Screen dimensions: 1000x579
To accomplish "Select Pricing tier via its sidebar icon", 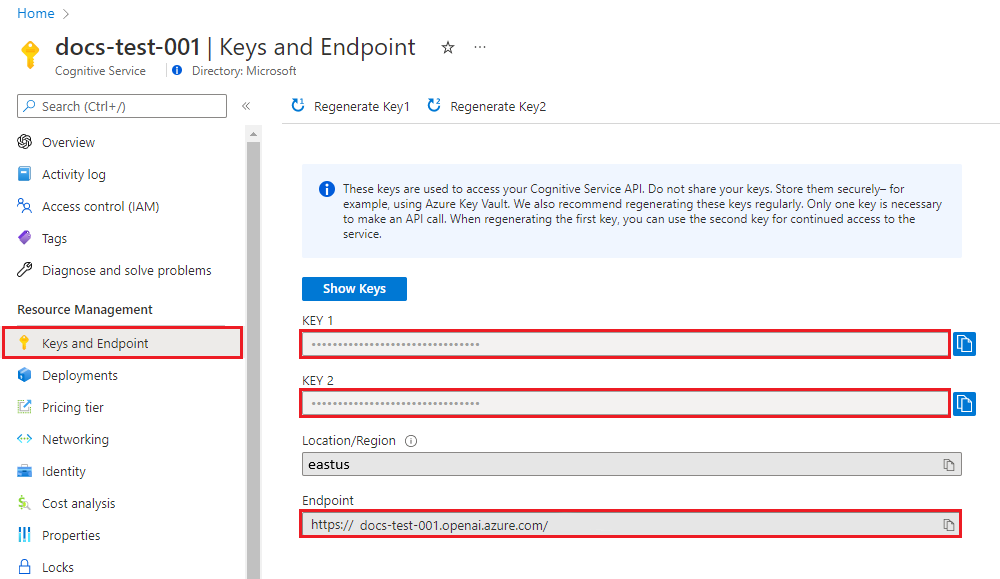I will click(22, 407).
